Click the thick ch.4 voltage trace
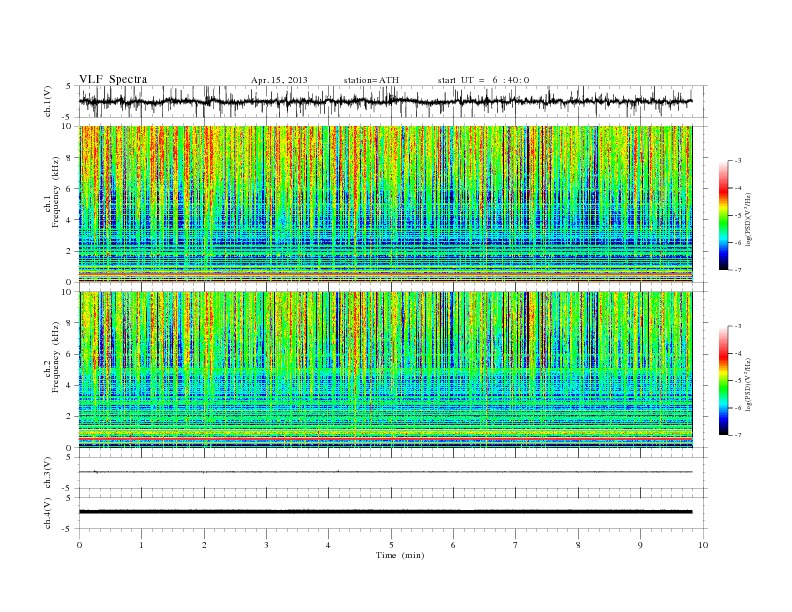 pos(386,512)
